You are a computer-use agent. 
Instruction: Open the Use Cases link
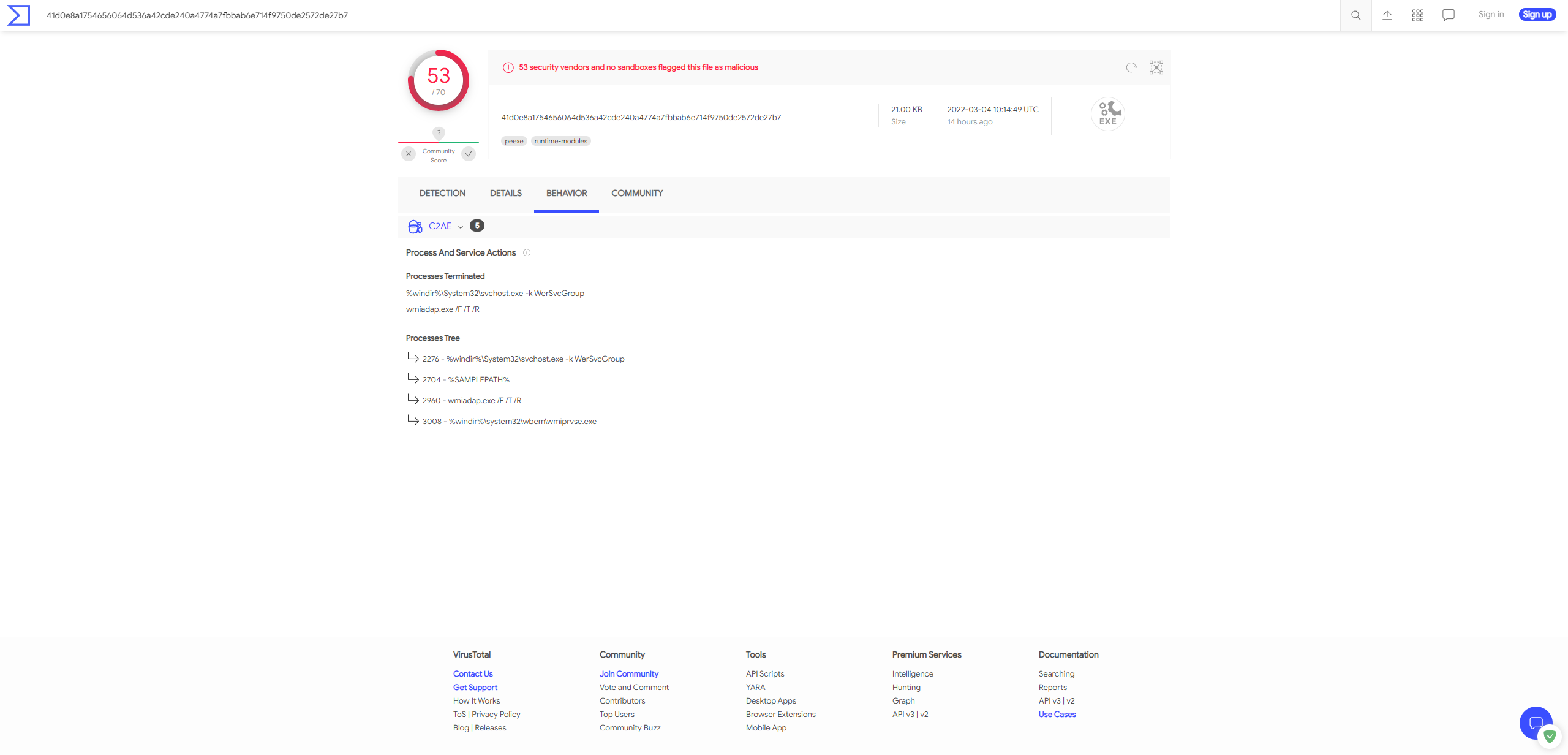(1057, 715)
